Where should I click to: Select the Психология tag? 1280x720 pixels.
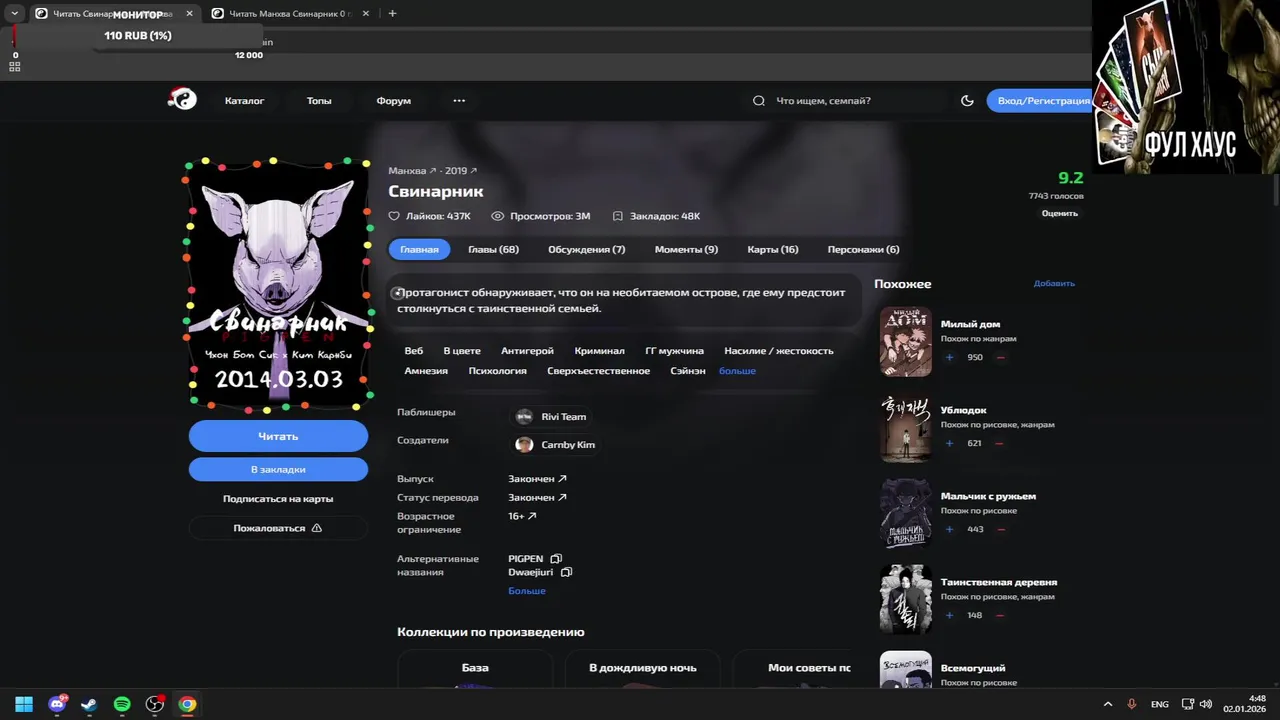[497, 371]
